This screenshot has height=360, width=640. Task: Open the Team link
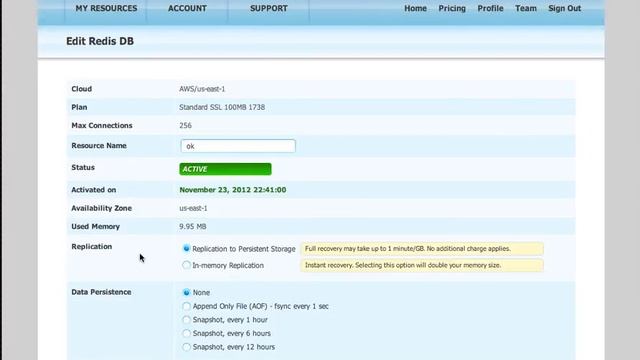tap(526, 9)
